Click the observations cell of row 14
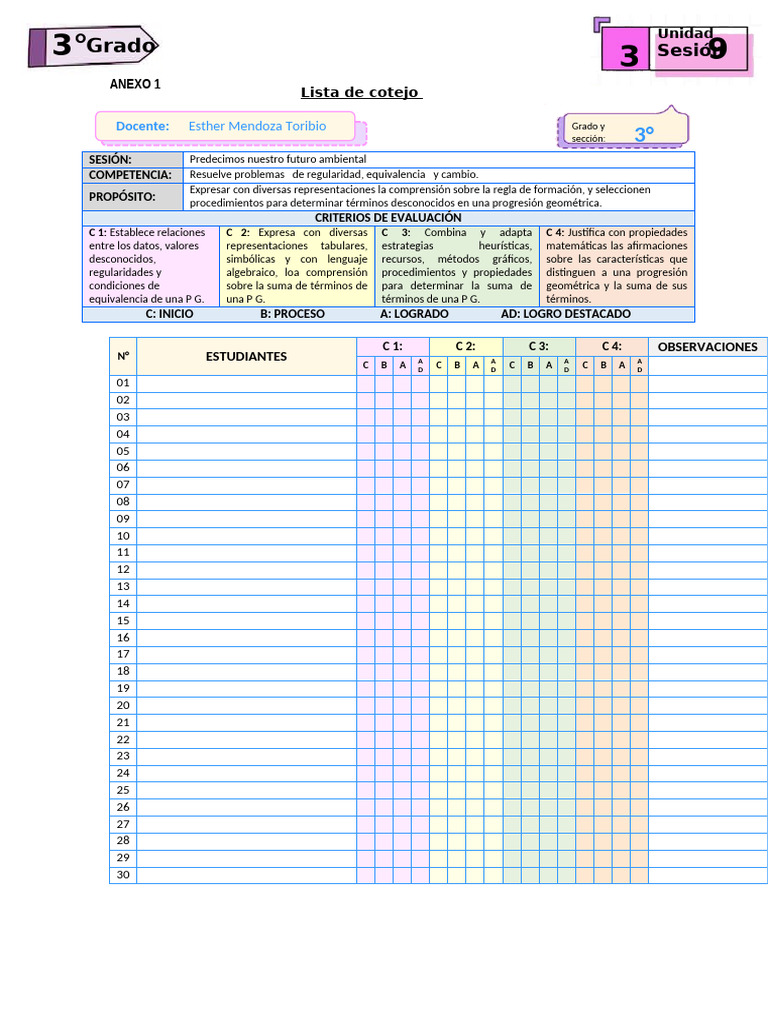 pos(708,604)
